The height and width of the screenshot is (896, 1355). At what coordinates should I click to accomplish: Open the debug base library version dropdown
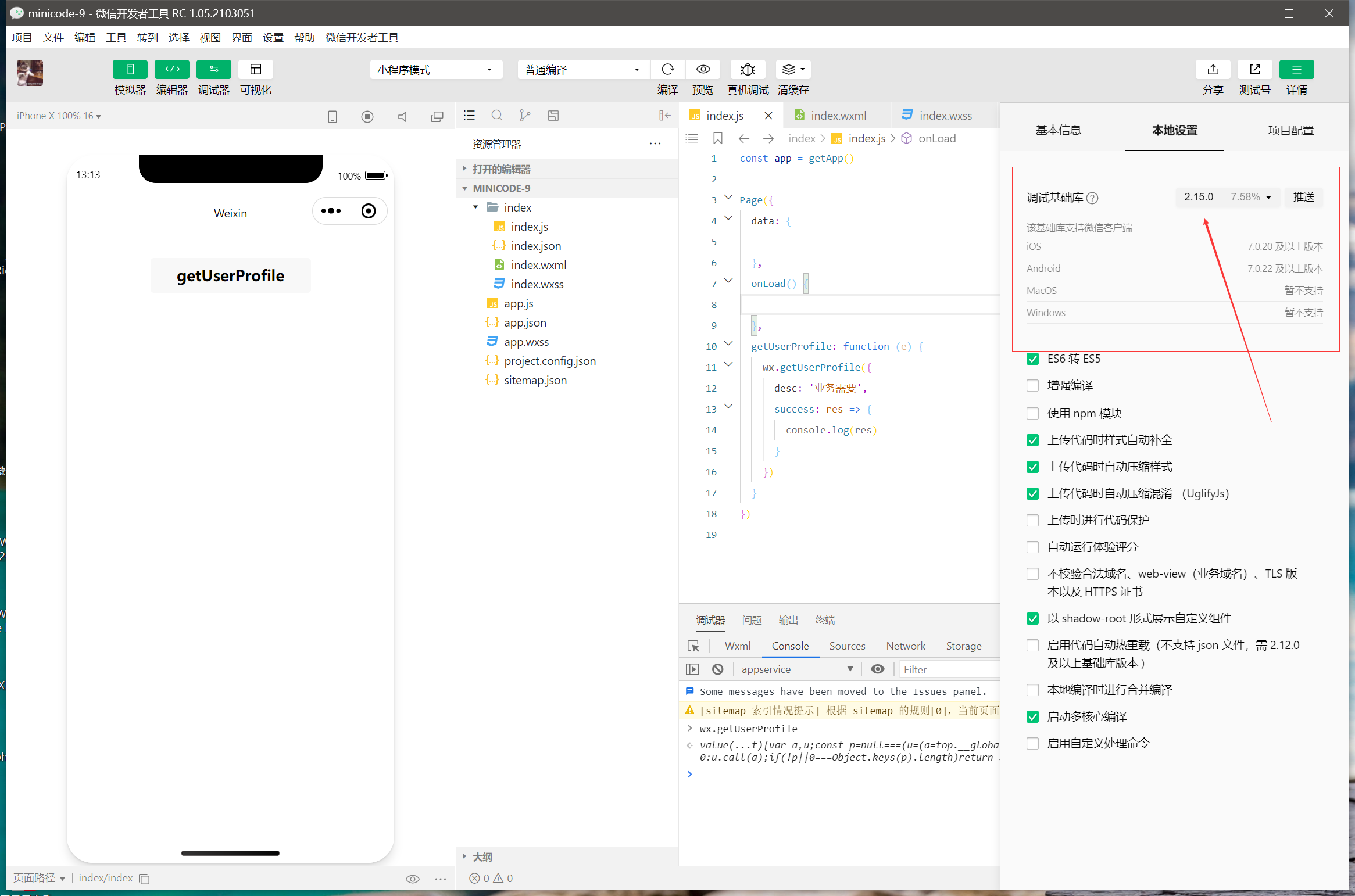[x=1227, y=197]
